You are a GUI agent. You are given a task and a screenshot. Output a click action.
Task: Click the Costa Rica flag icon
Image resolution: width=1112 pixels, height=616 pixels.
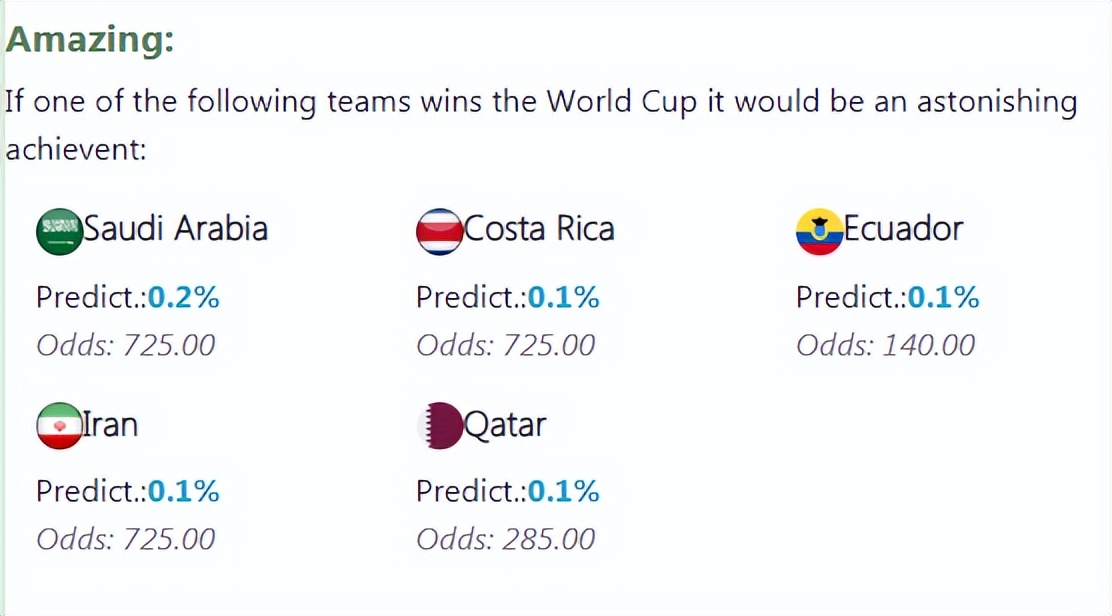tap(439, 231)
